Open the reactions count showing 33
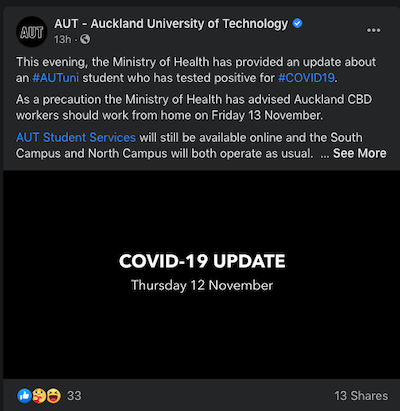The image size is (400, 411). pyautogui.click(x=74, y=396)
